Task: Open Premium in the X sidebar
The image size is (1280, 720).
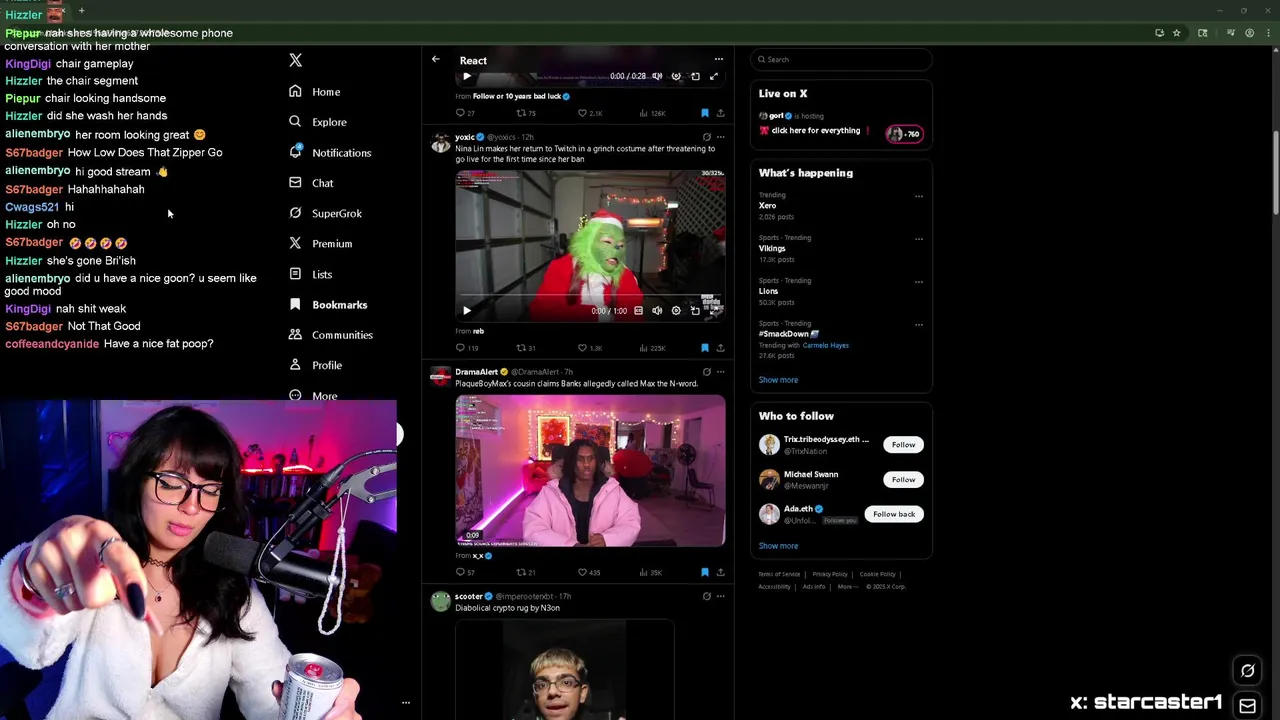Action: (320, 244)
